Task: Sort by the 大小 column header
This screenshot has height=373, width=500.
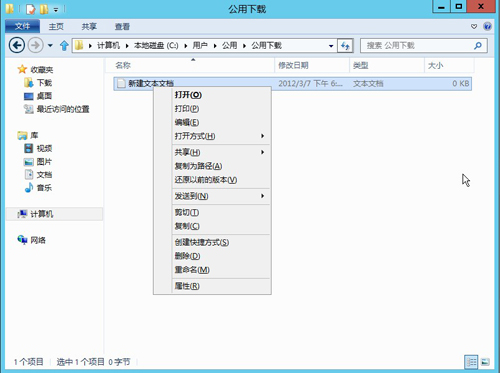Action: click(x=449, y=65)
